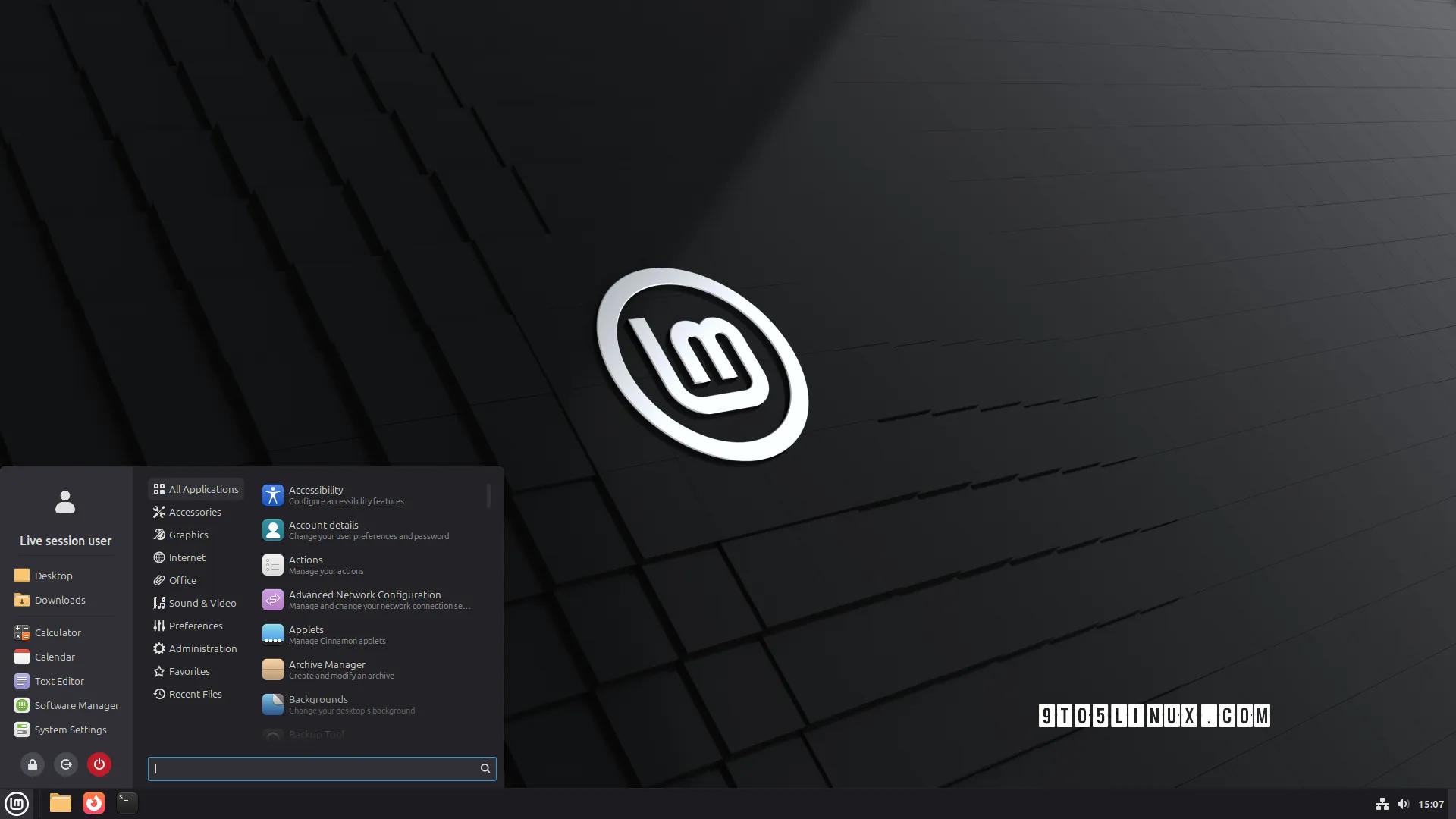Click the red shutdown power button
Screen dimensions: 1456x819
[x=99, y=764]
